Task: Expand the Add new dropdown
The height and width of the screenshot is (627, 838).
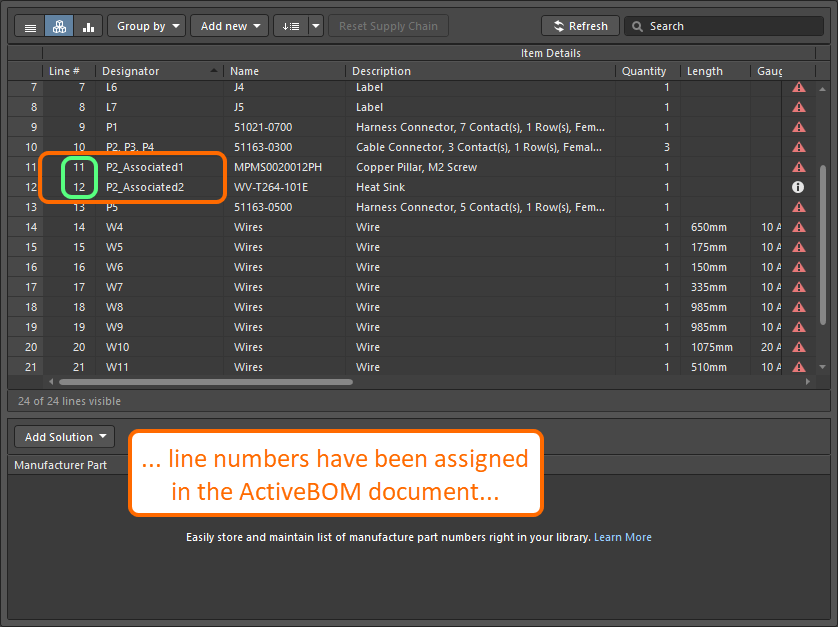Action: (230, 26)
